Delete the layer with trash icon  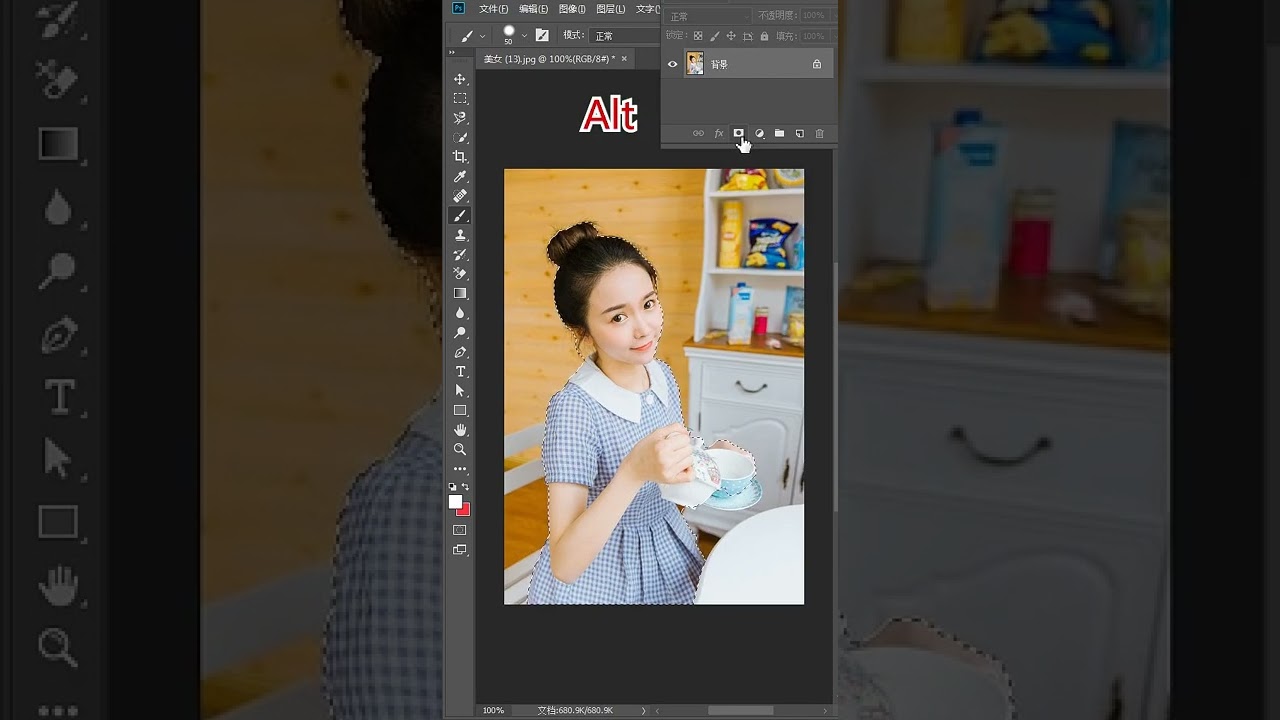pos(819,133)
